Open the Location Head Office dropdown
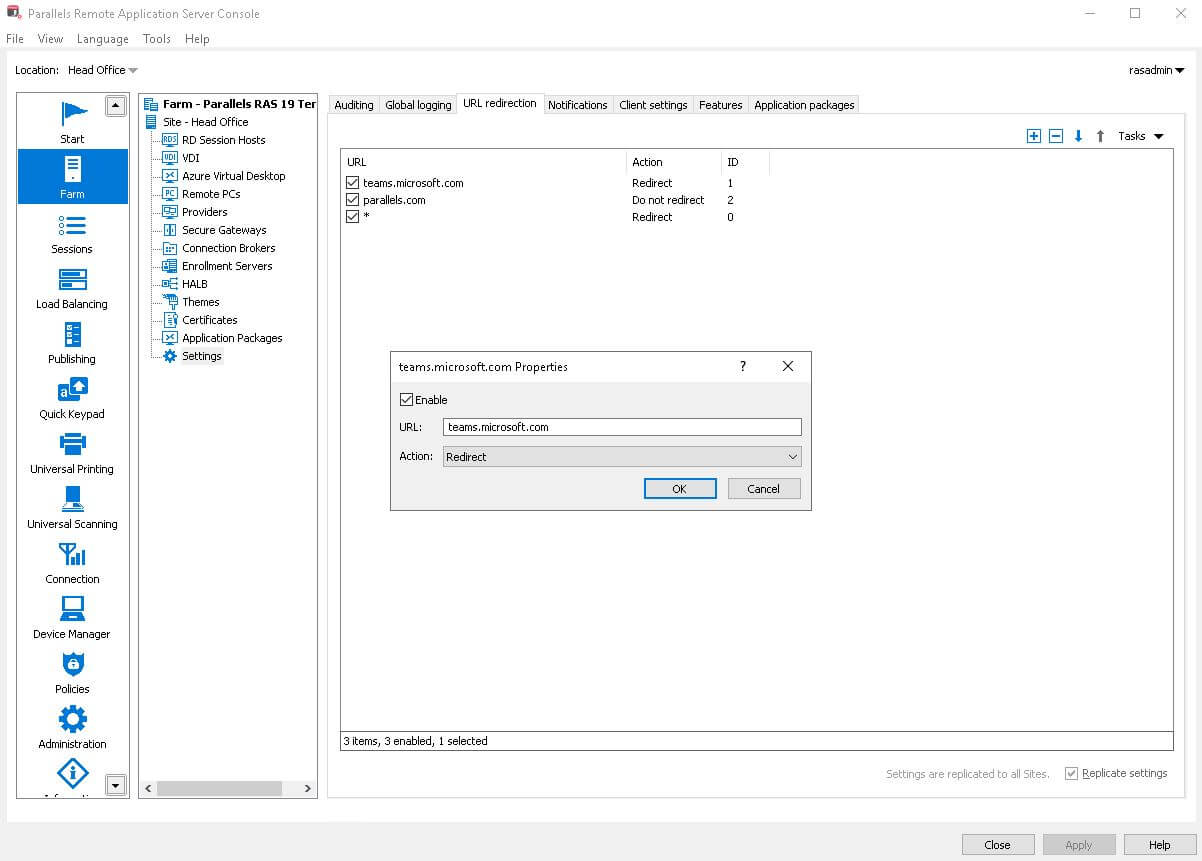The height and width of the screenshot is (861, 1202). pyautogui.click(x=103, y=70)
